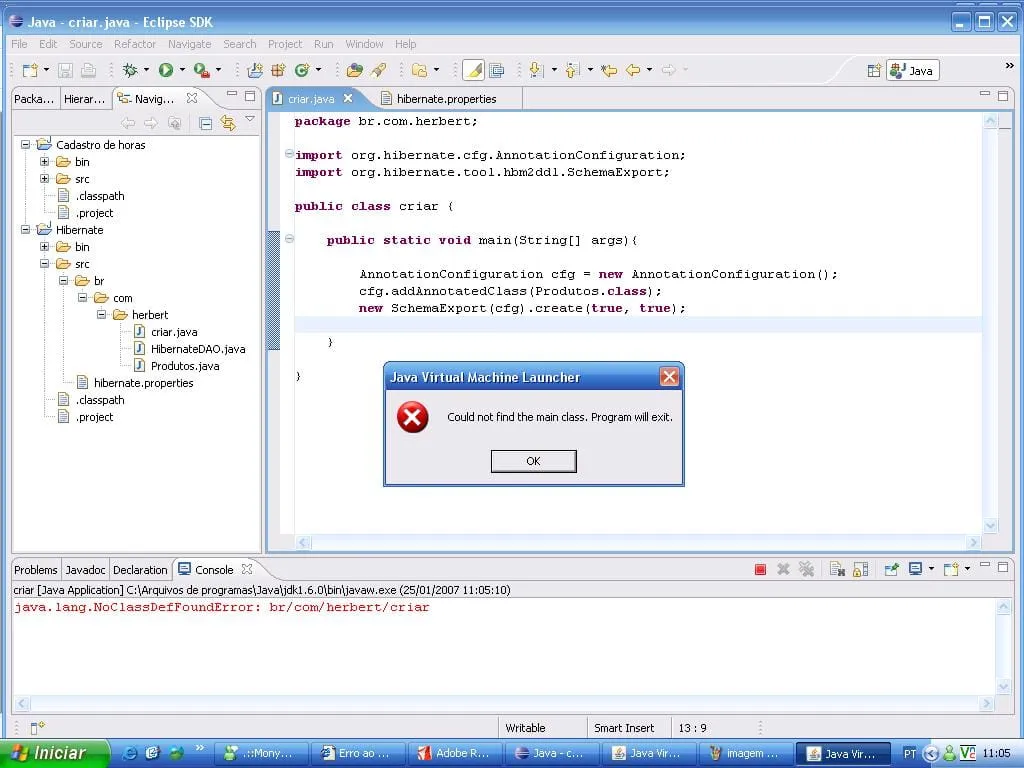The image size is (1024, 768).
Task: Open the Navigator view menu dropdown arrow
Action: pyautogui.click(x=250, y=120)
